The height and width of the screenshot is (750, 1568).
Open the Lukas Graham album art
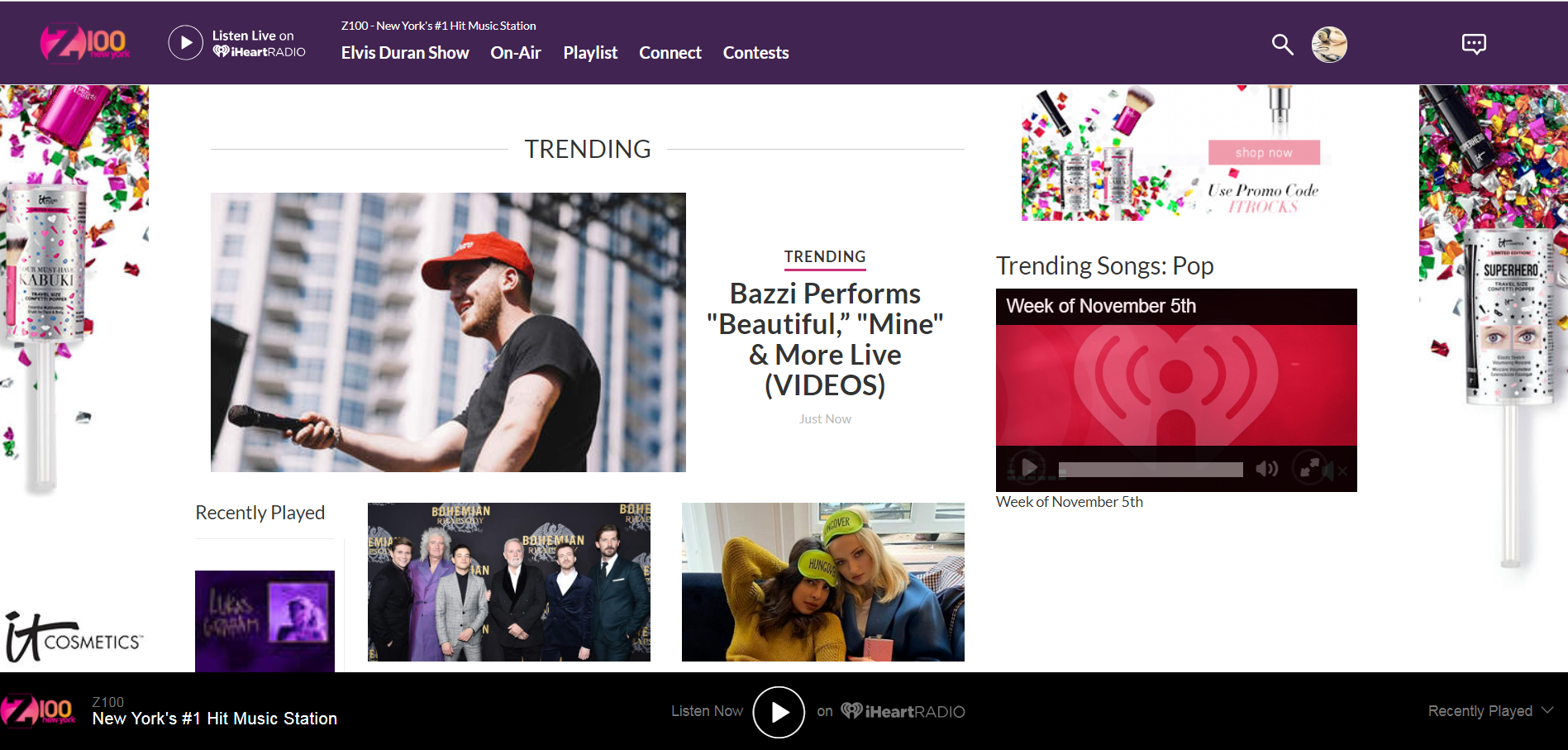coord(265,621)
